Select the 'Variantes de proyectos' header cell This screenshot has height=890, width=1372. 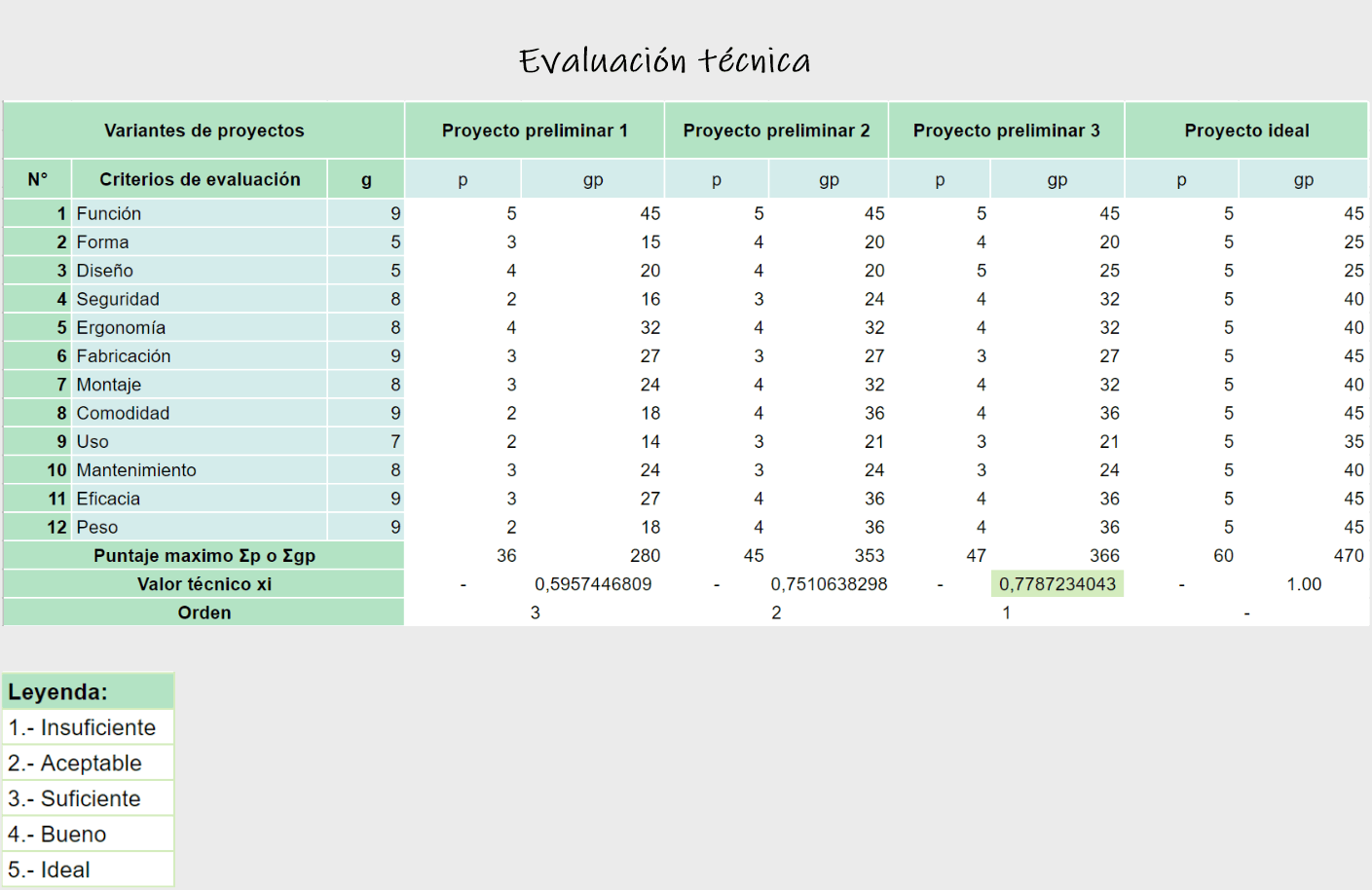coord(204,130)
